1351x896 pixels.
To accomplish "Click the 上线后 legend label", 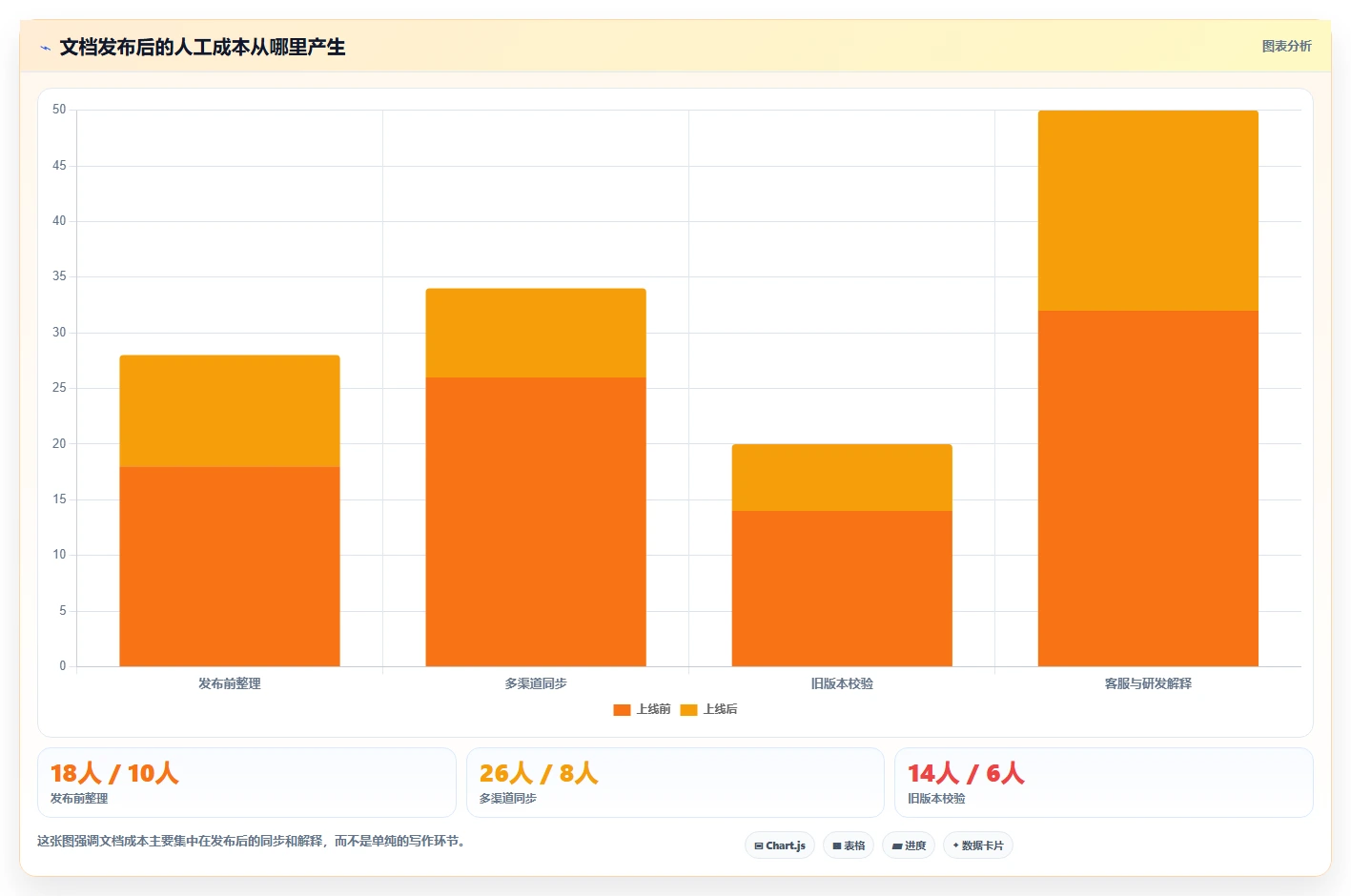I will 721,709.
